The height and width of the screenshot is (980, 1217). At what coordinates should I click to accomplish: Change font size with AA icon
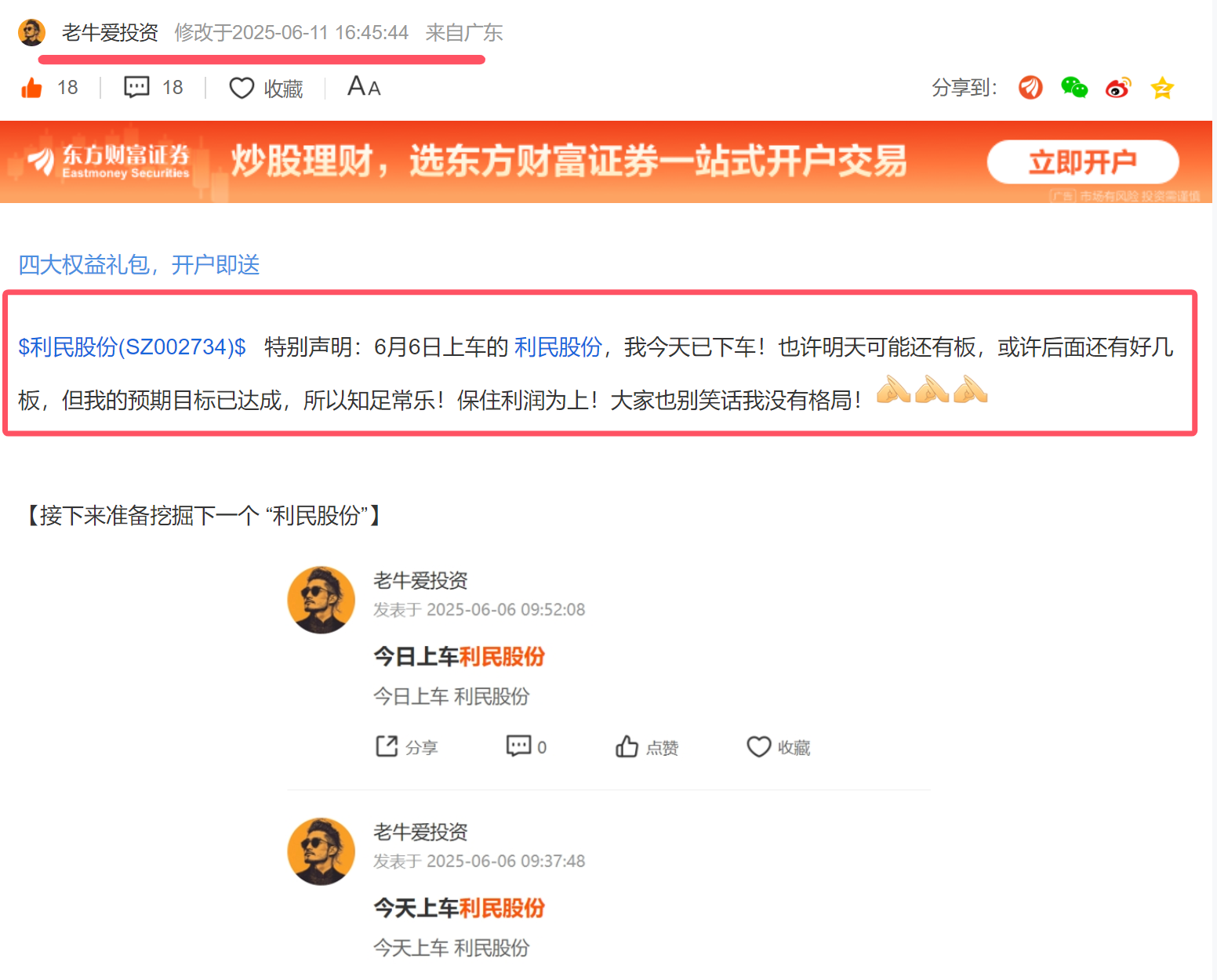364,86
